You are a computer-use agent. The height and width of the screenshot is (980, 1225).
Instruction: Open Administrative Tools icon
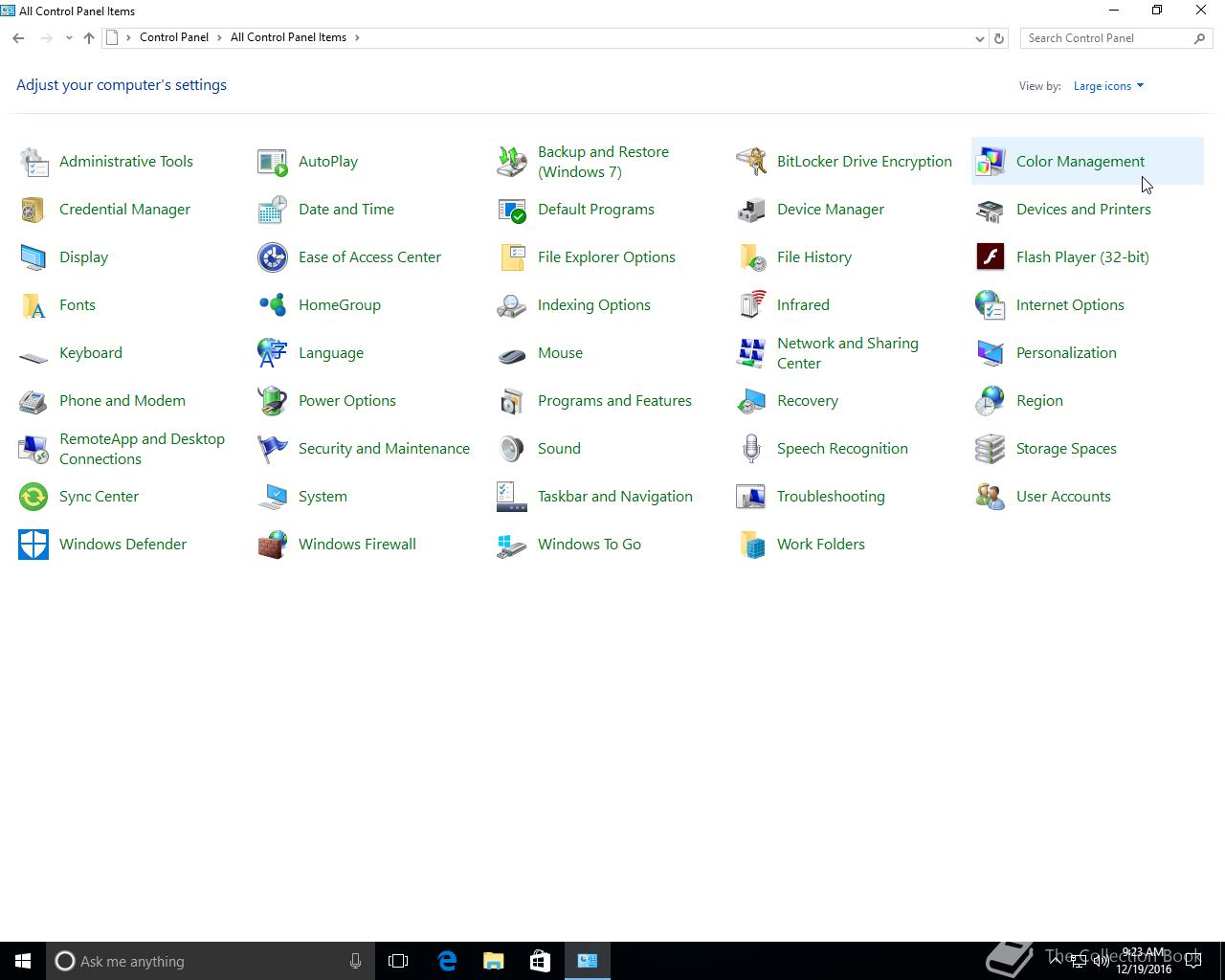click(33, 162)
